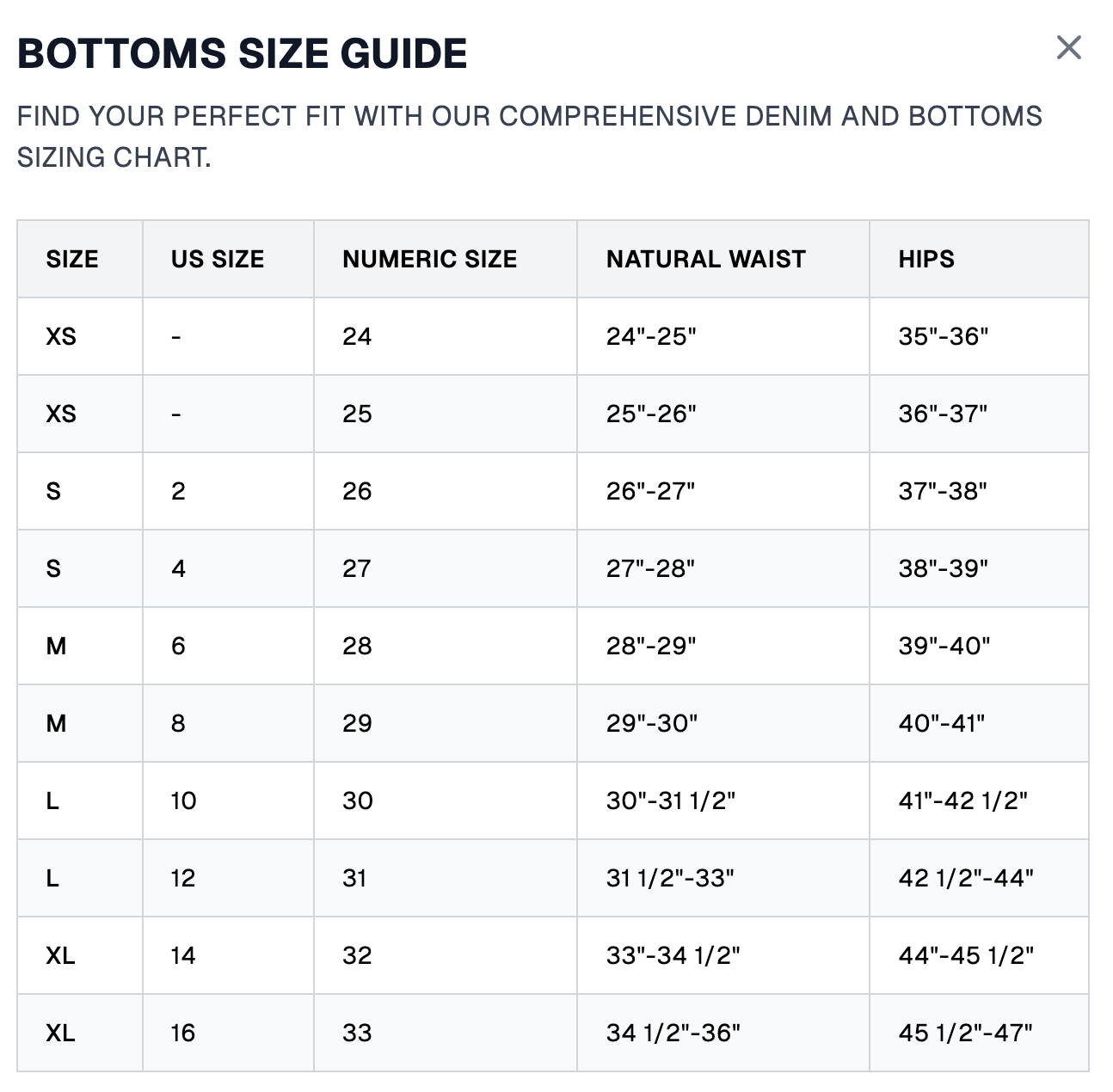Click the US SIZE column header

(x=218, y=259)
